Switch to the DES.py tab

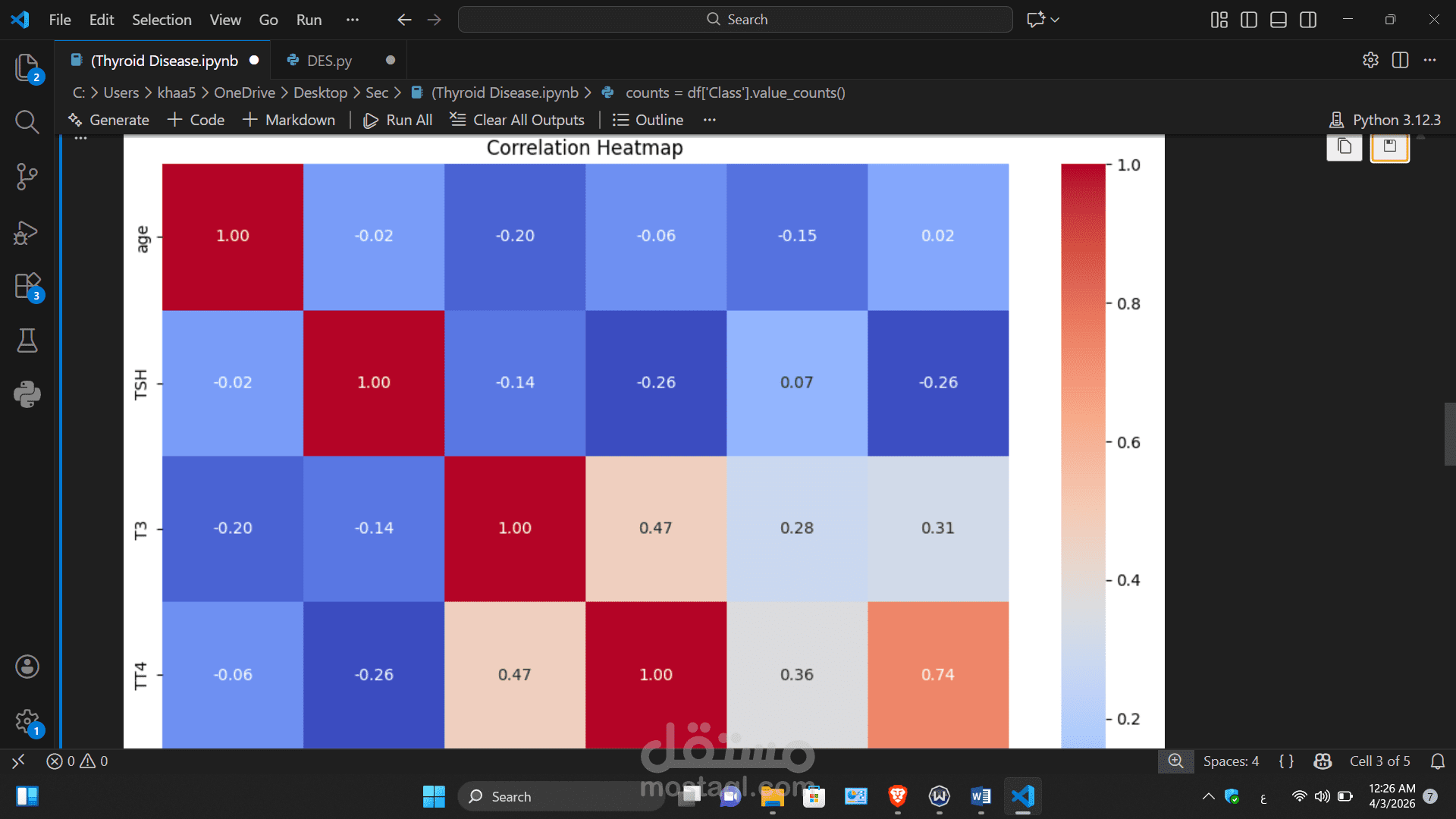[x=329, y=61]
